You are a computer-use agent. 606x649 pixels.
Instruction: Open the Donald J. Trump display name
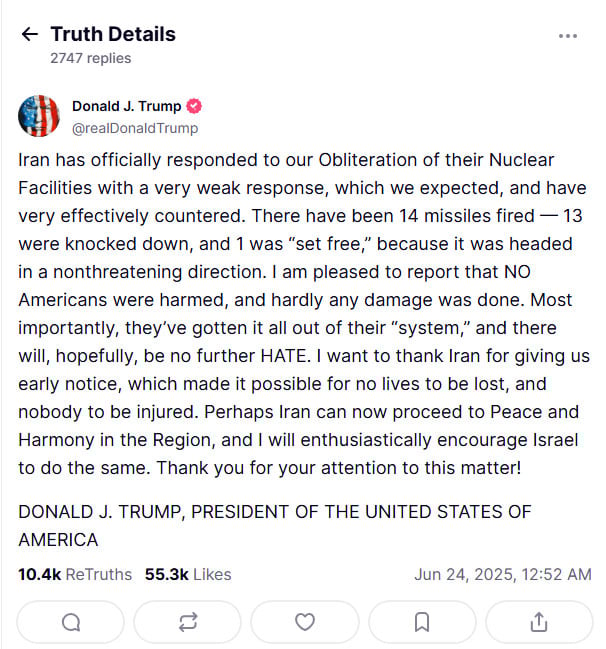[128, 107]
